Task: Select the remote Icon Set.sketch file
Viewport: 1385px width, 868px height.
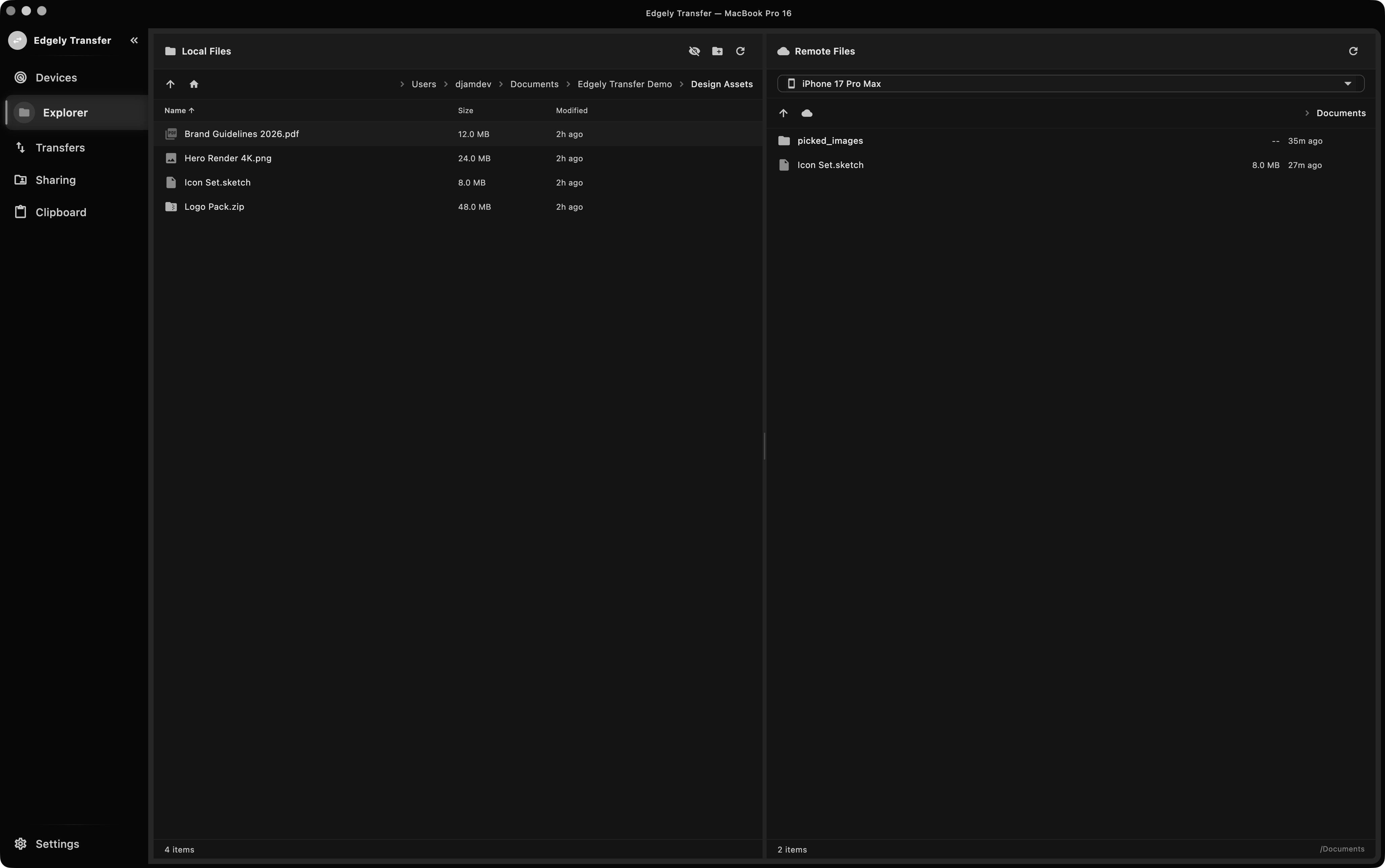Action: [1070, 165]
